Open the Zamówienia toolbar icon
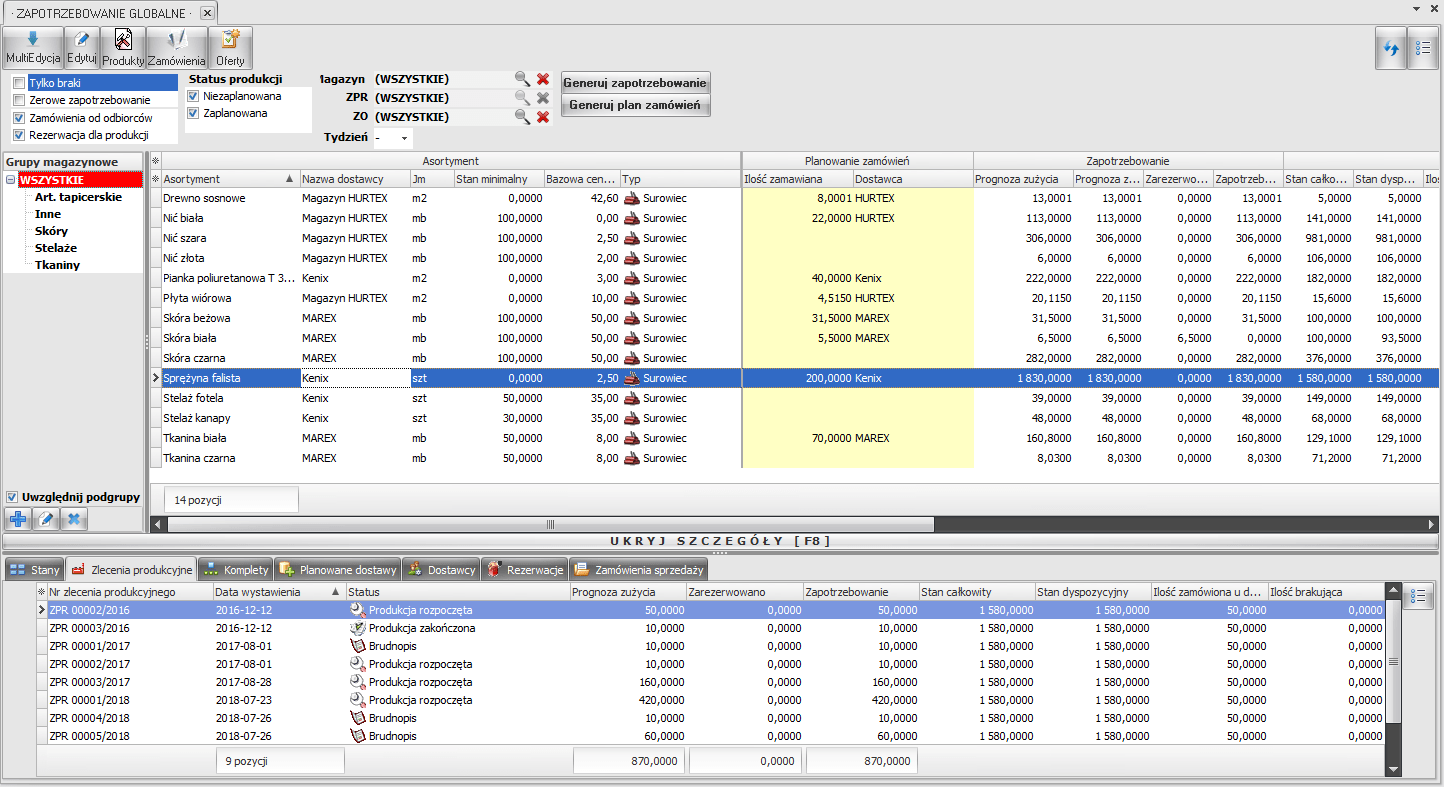1444x787 pixels. click(x=177, y=48)
